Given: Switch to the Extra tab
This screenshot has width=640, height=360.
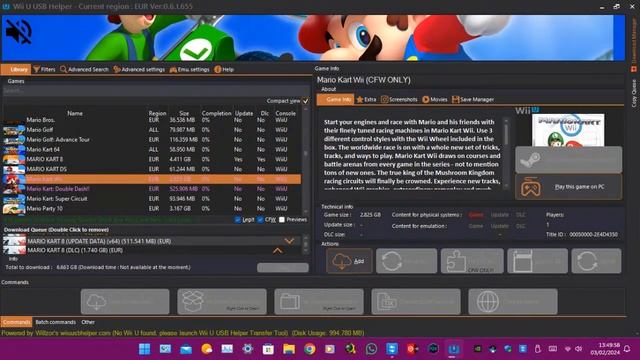Looking at the screenshot, I should 366,100.
